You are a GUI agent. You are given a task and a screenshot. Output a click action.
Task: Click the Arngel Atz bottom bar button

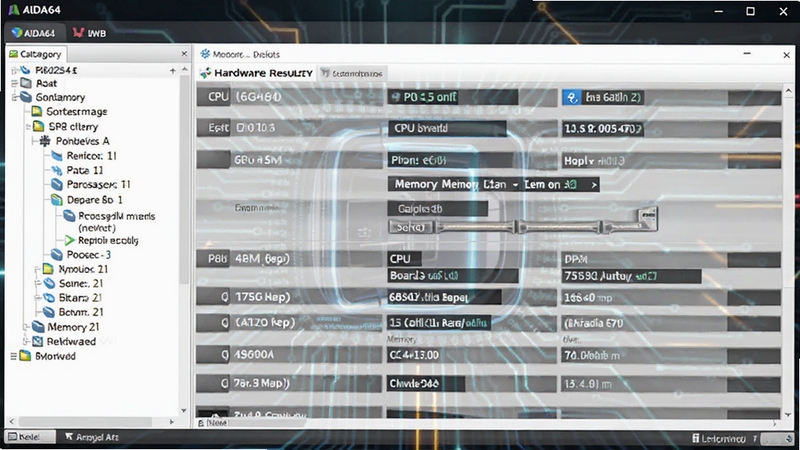pyautogui.click(x=92, y=437)
